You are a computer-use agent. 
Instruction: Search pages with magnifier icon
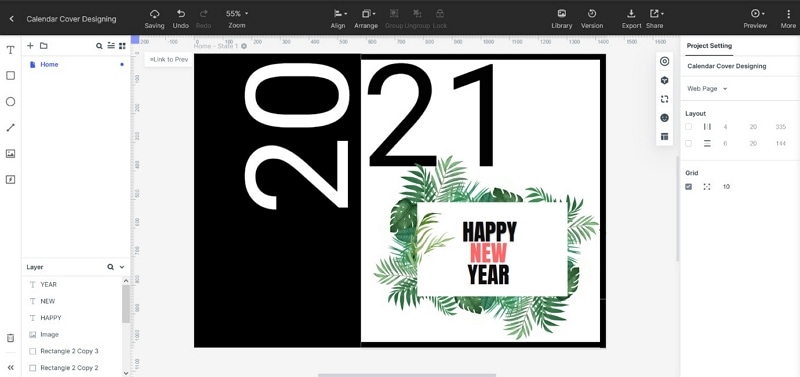click(99, 46)
